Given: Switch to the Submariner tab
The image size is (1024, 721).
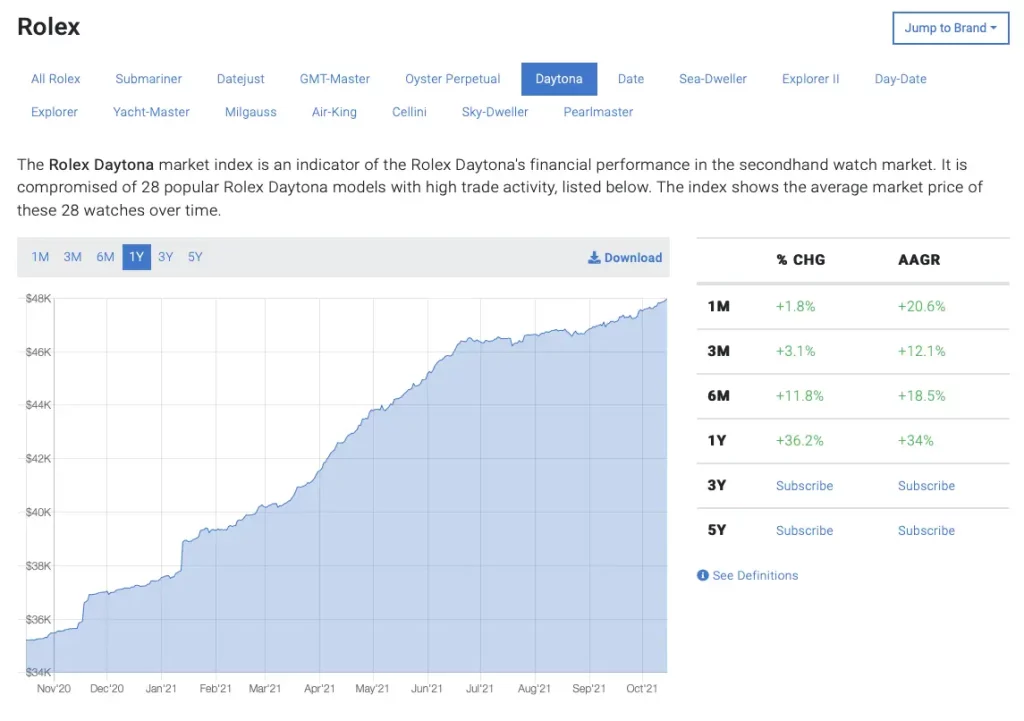Looking at the screenshot, I should point(148,79).
